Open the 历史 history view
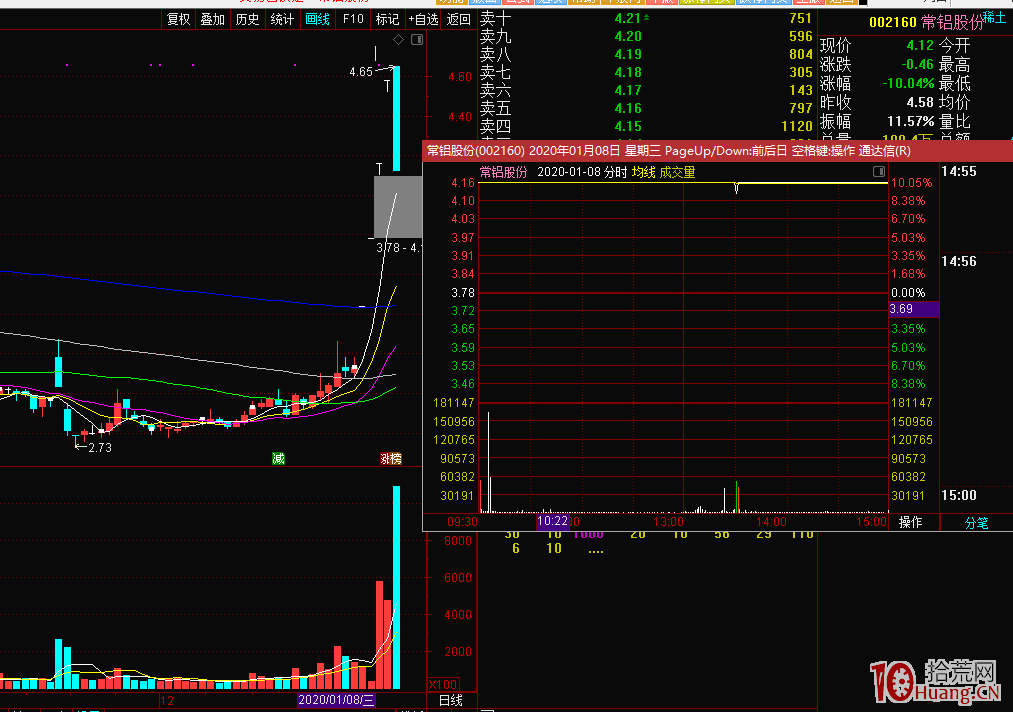 (247, 19)
